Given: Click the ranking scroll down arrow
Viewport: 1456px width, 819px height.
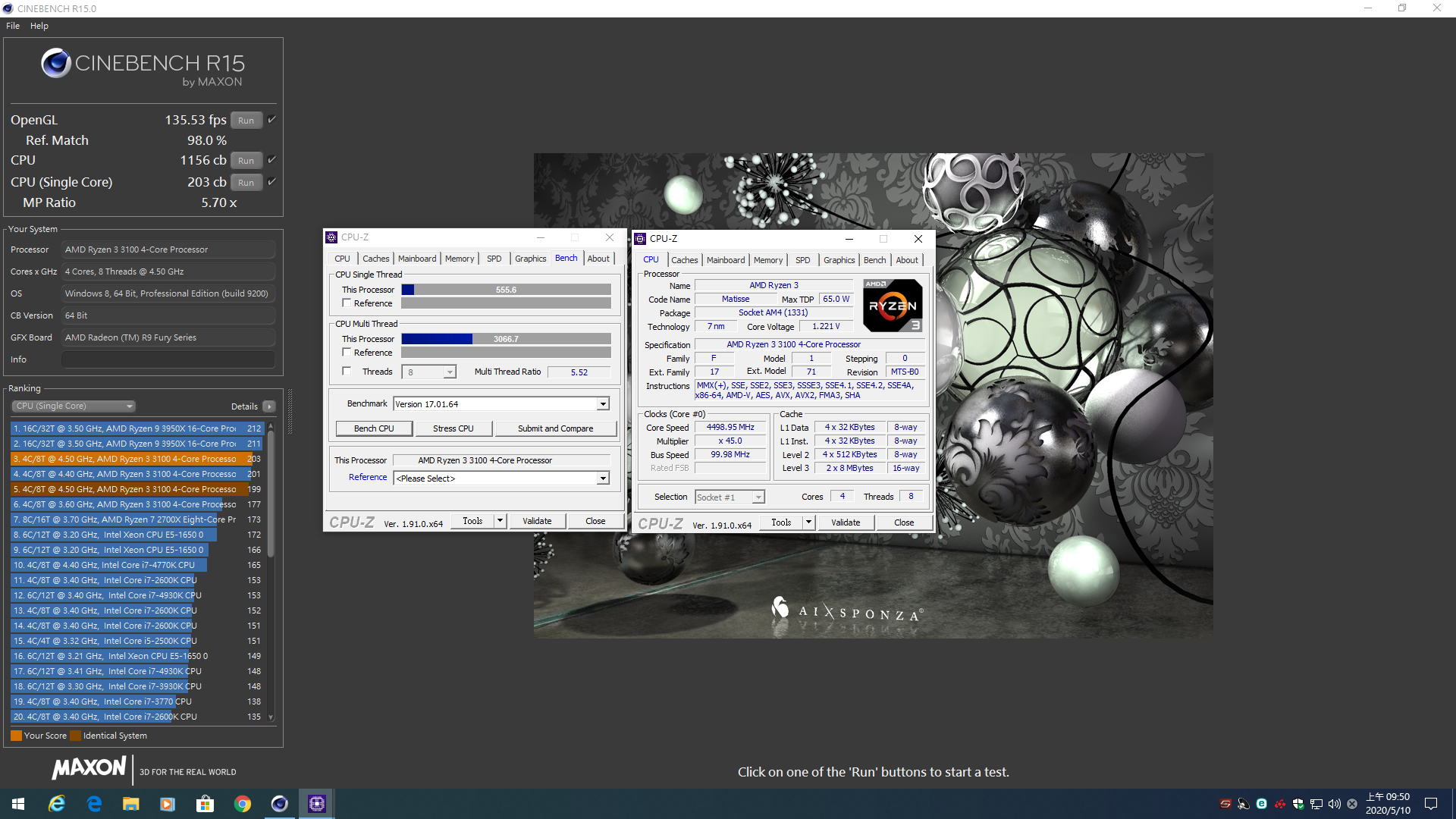Looking at the screenshot, I should [x=271, y=717].
